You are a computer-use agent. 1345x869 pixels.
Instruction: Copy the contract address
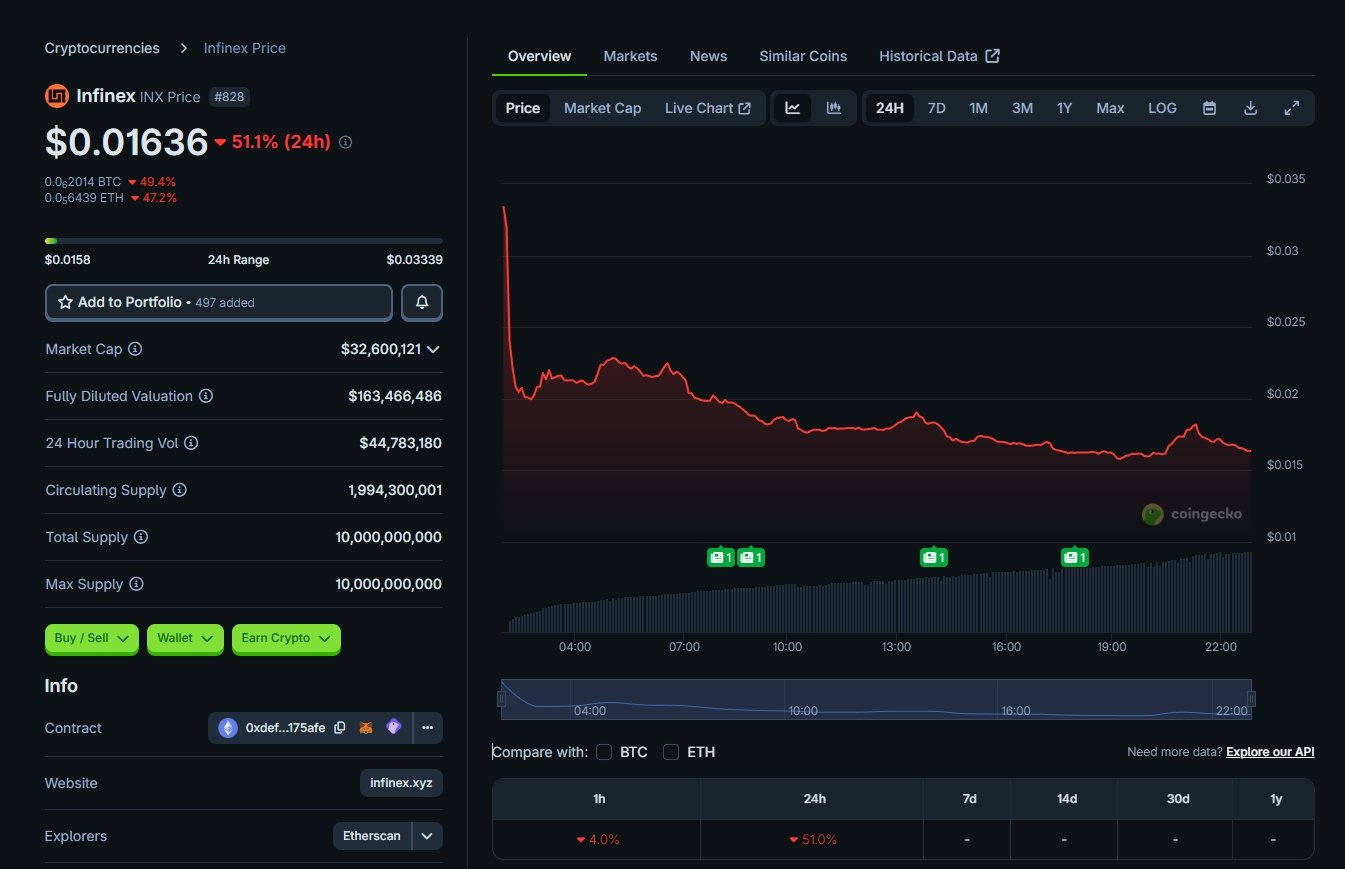(340, 728)
